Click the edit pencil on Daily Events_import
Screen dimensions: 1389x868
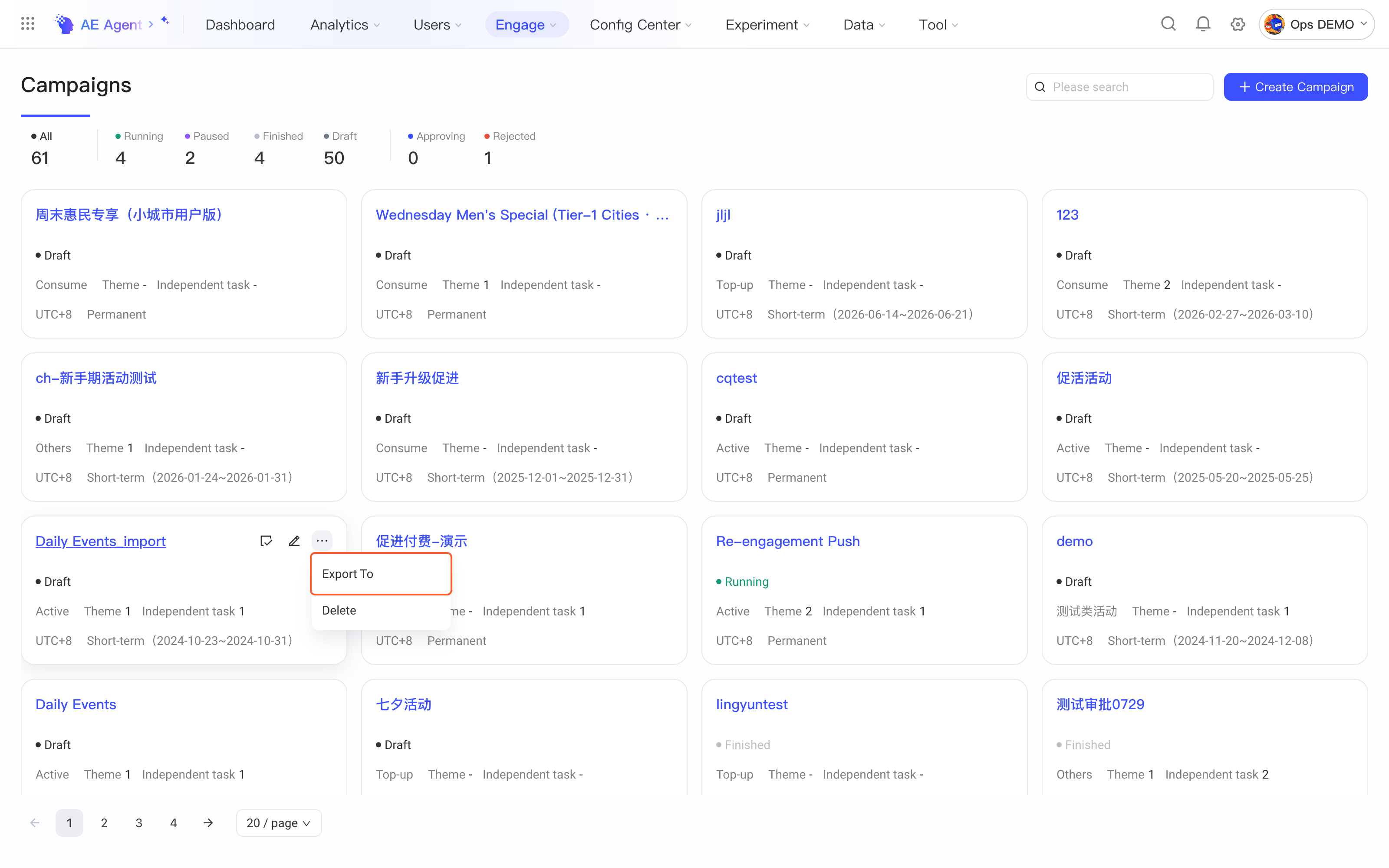(294, 541)
